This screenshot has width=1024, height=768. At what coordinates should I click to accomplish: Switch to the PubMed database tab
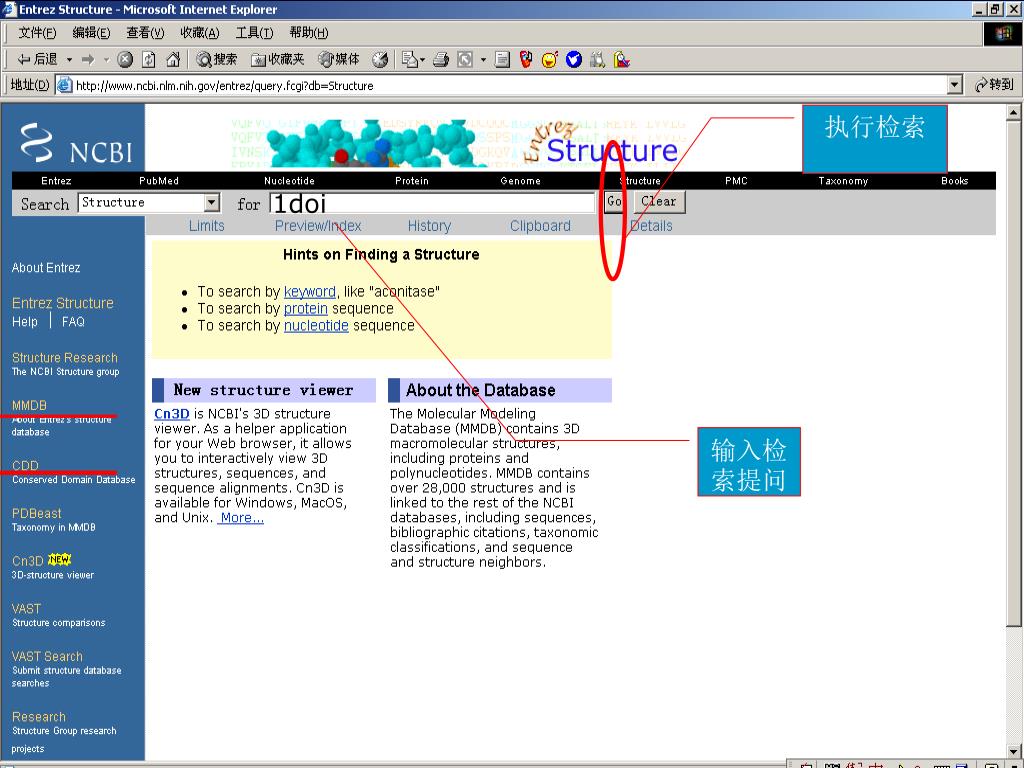tap(159, 181)
